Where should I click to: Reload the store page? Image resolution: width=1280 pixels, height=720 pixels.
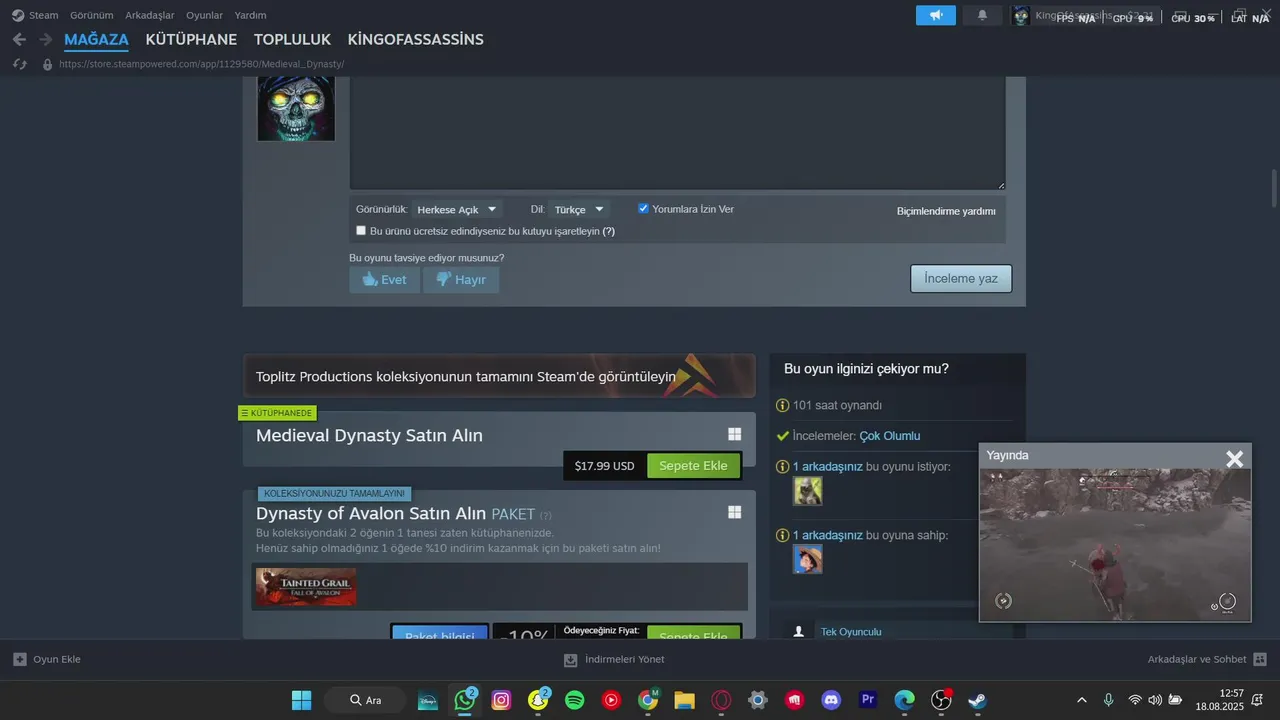[x=19, y=64]
